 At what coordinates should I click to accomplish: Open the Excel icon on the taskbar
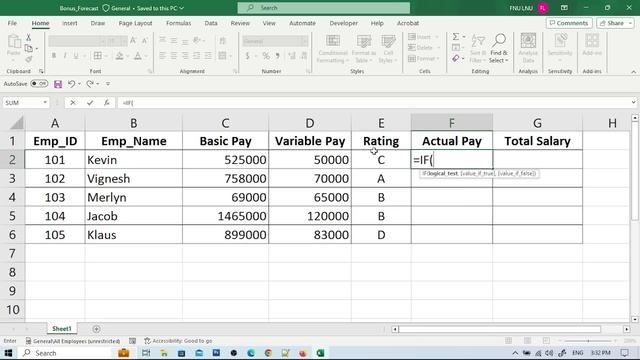(320, 353)
